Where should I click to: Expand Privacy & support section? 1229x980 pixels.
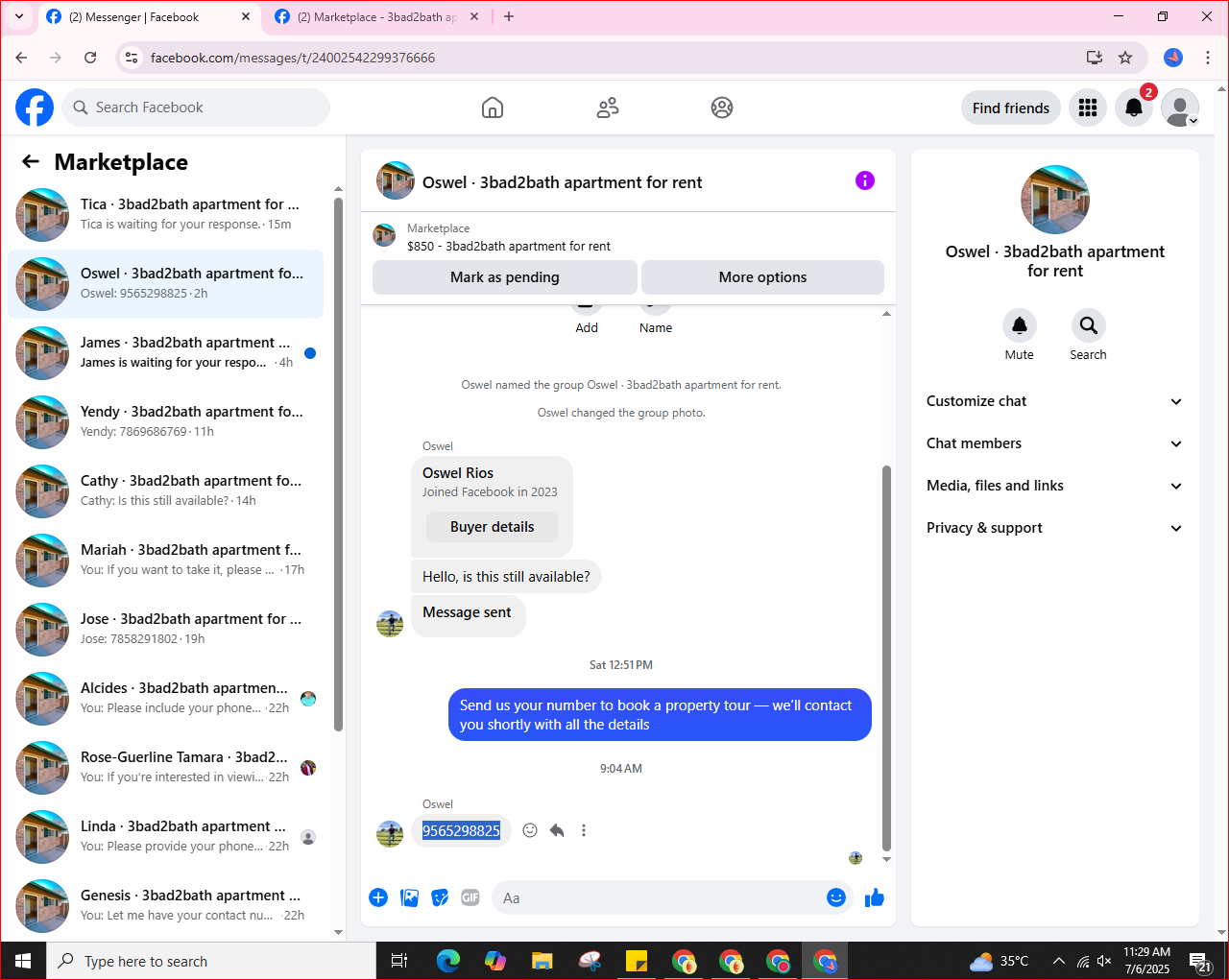(1054, 528)
